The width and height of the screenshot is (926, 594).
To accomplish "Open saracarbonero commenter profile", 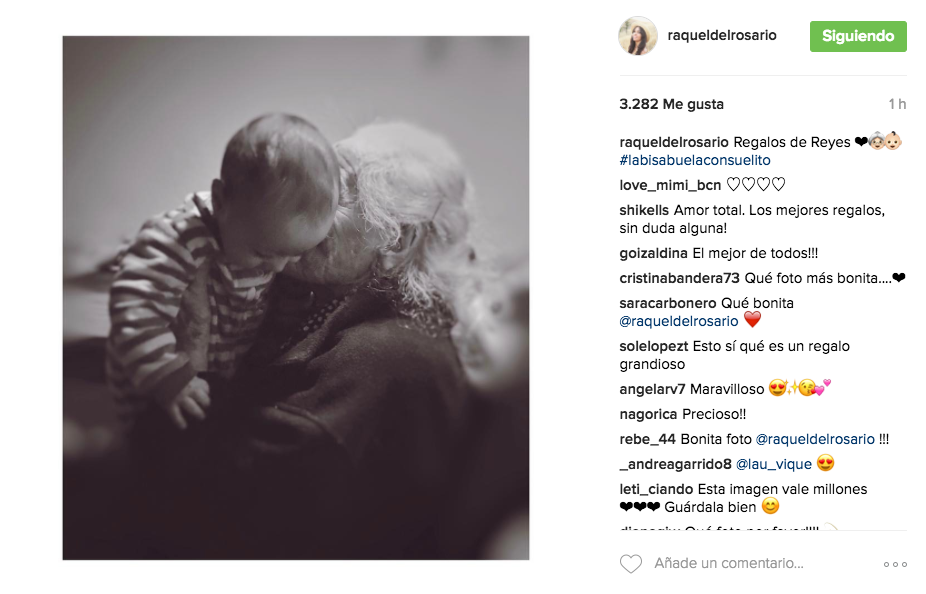I will [x=668, y=303].
